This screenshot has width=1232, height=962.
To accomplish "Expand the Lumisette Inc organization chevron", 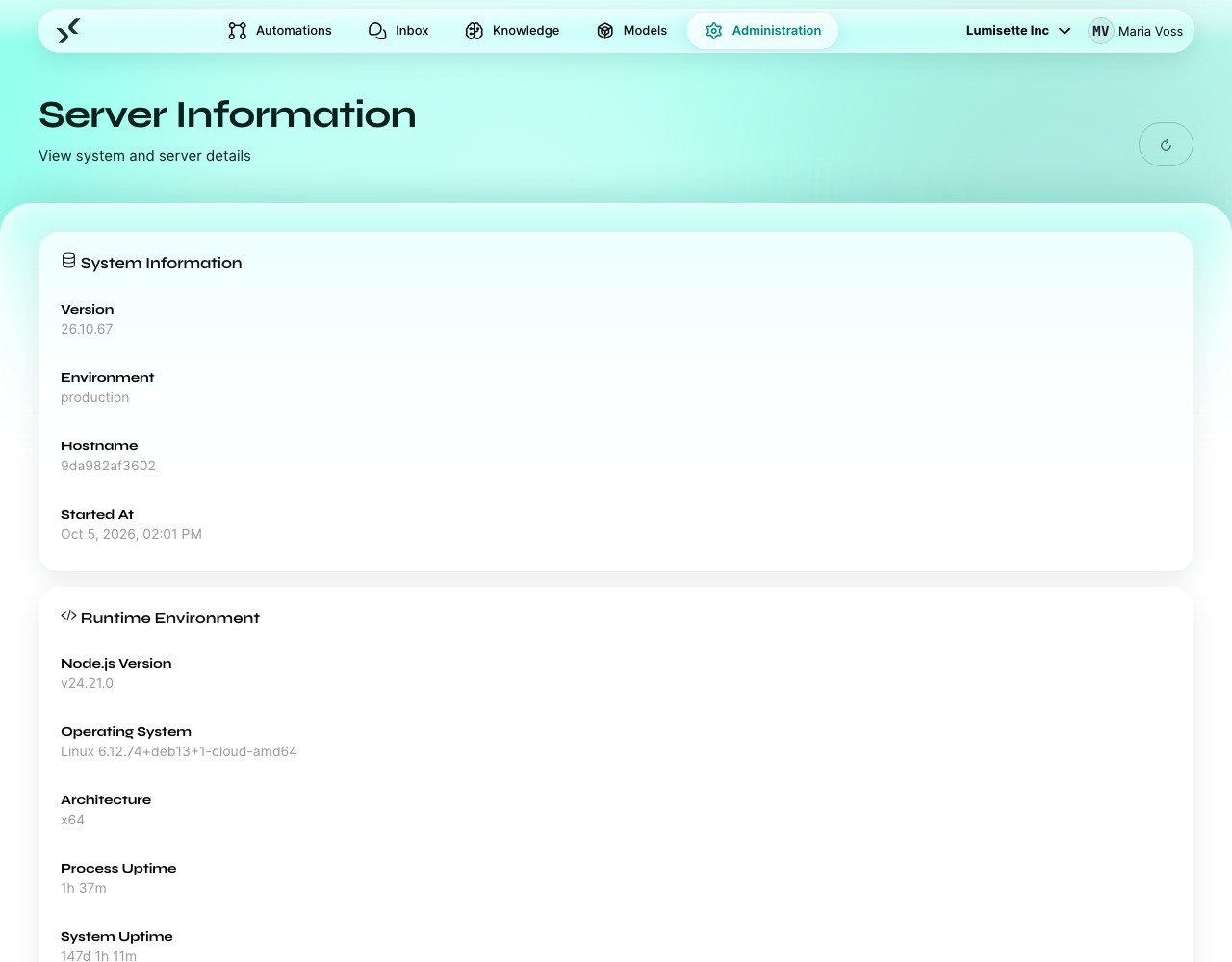I will pyautogui.click(x=1065, y=31).
